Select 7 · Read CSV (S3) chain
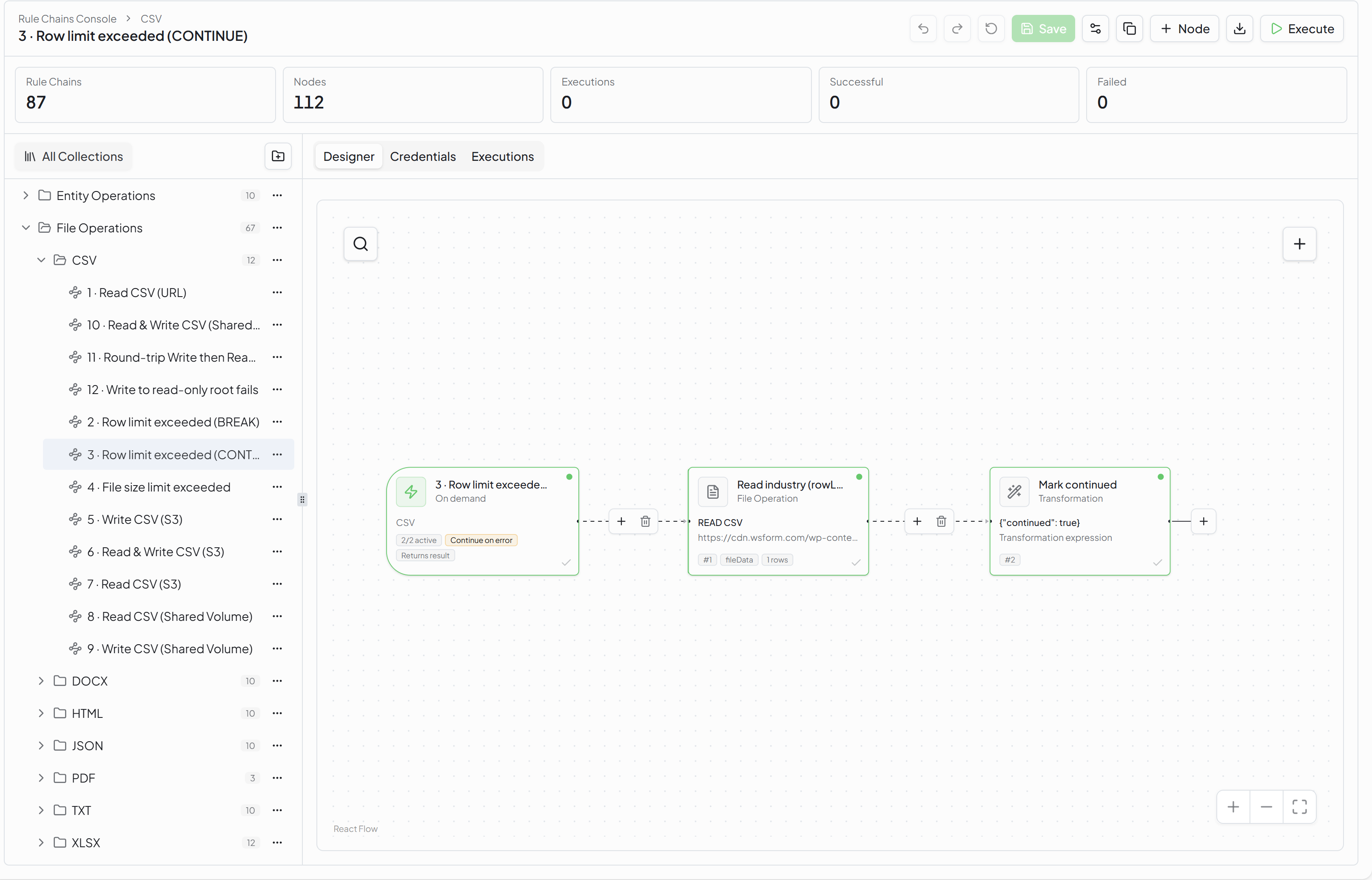1372x880 pixels. pyautogui.click(x=168, y=584)
